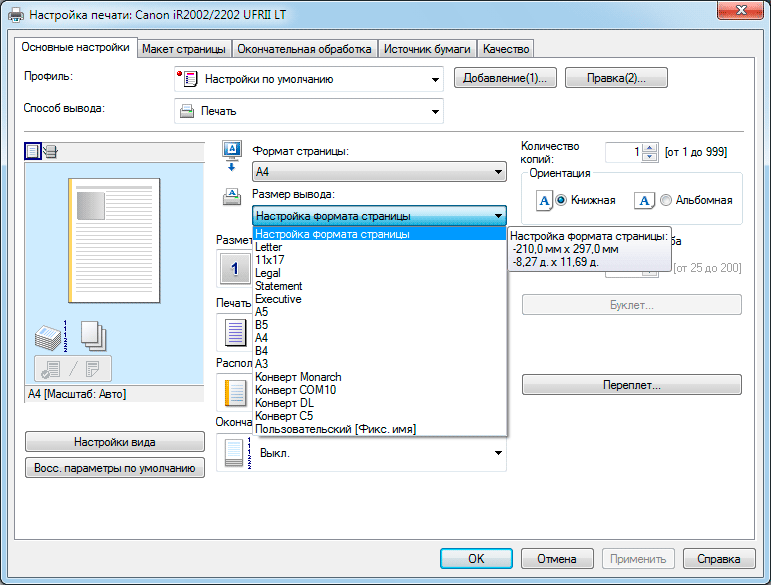Click the blank pages stack icon
Viewport: 771px width, 585px height.
[x=93, y=335]
